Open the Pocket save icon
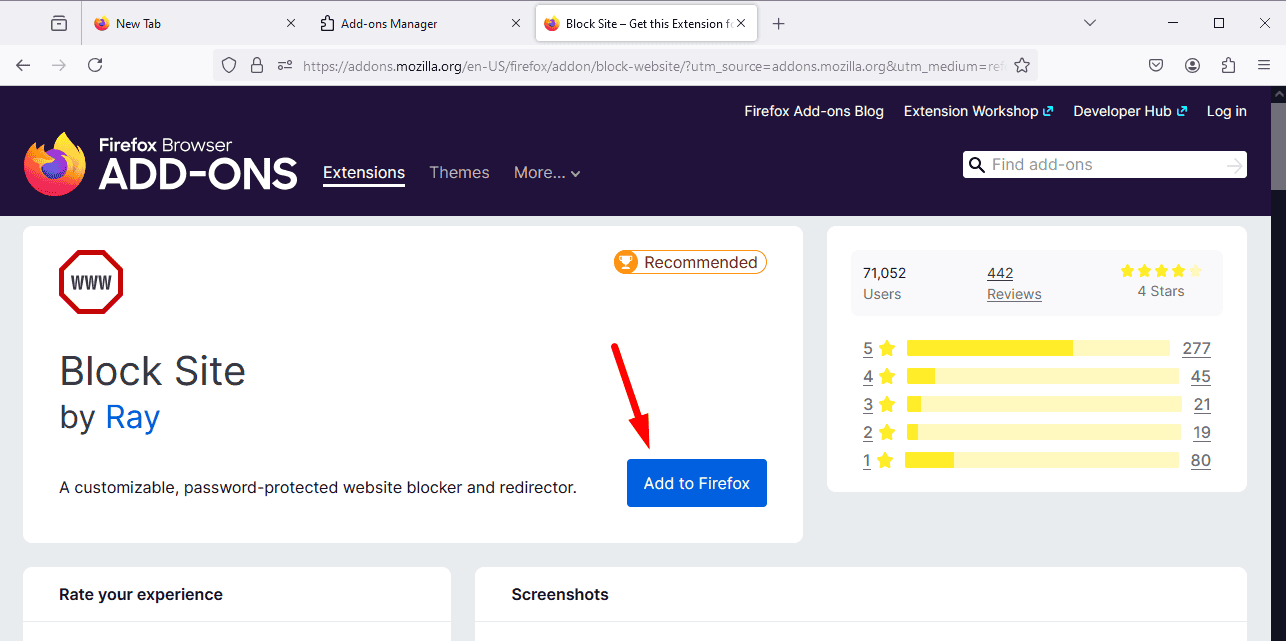This screenshot has height=641, width=1286. click(x=1156, y=65)
